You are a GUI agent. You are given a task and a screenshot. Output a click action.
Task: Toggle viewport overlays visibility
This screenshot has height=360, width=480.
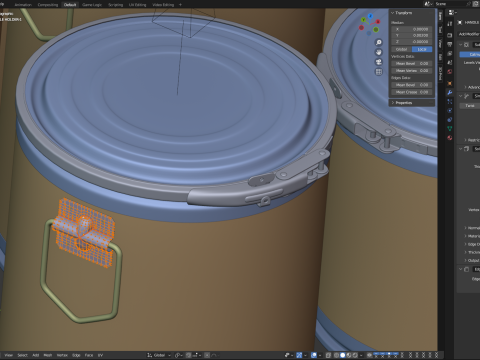[314, 355]
